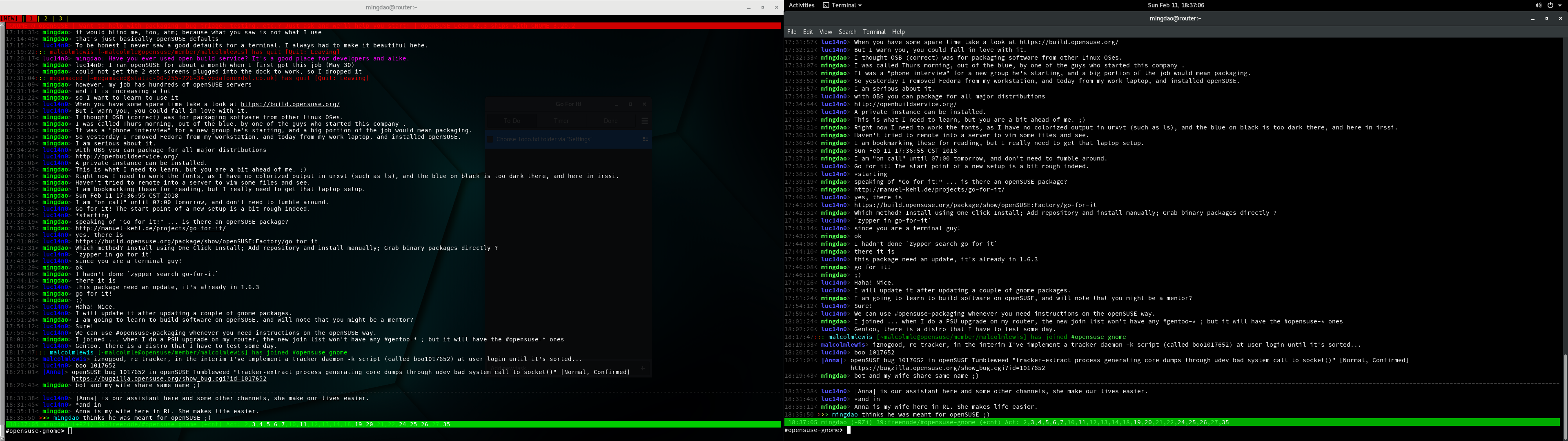
Task: Click the #opensuse-gnome input prompt in GNOME Terminal
Action: 813,430
